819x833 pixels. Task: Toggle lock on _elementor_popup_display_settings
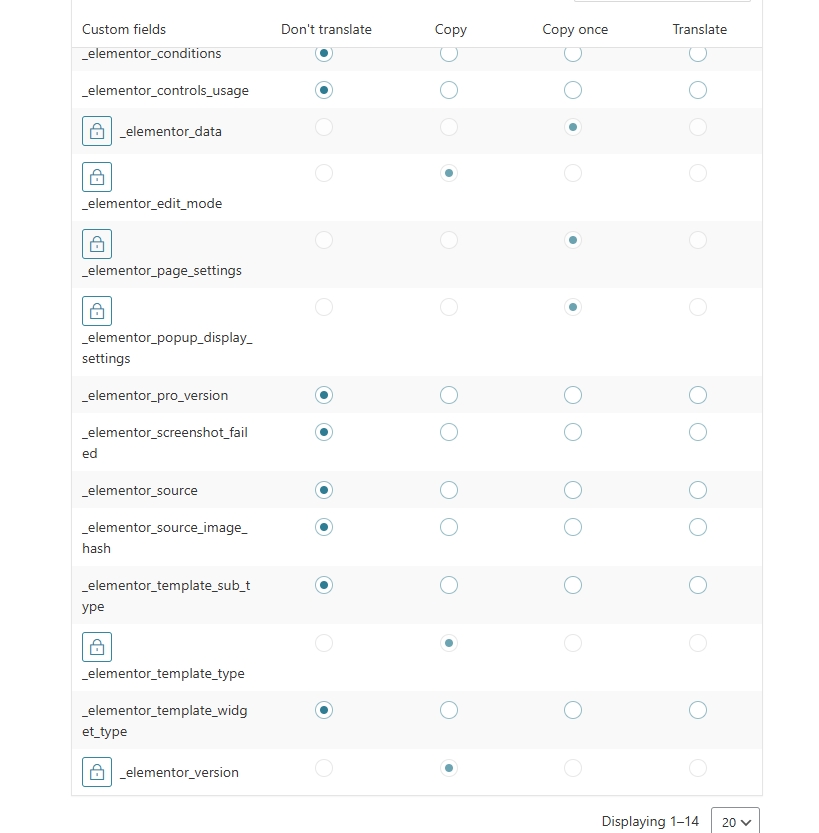tap(97, 311)
